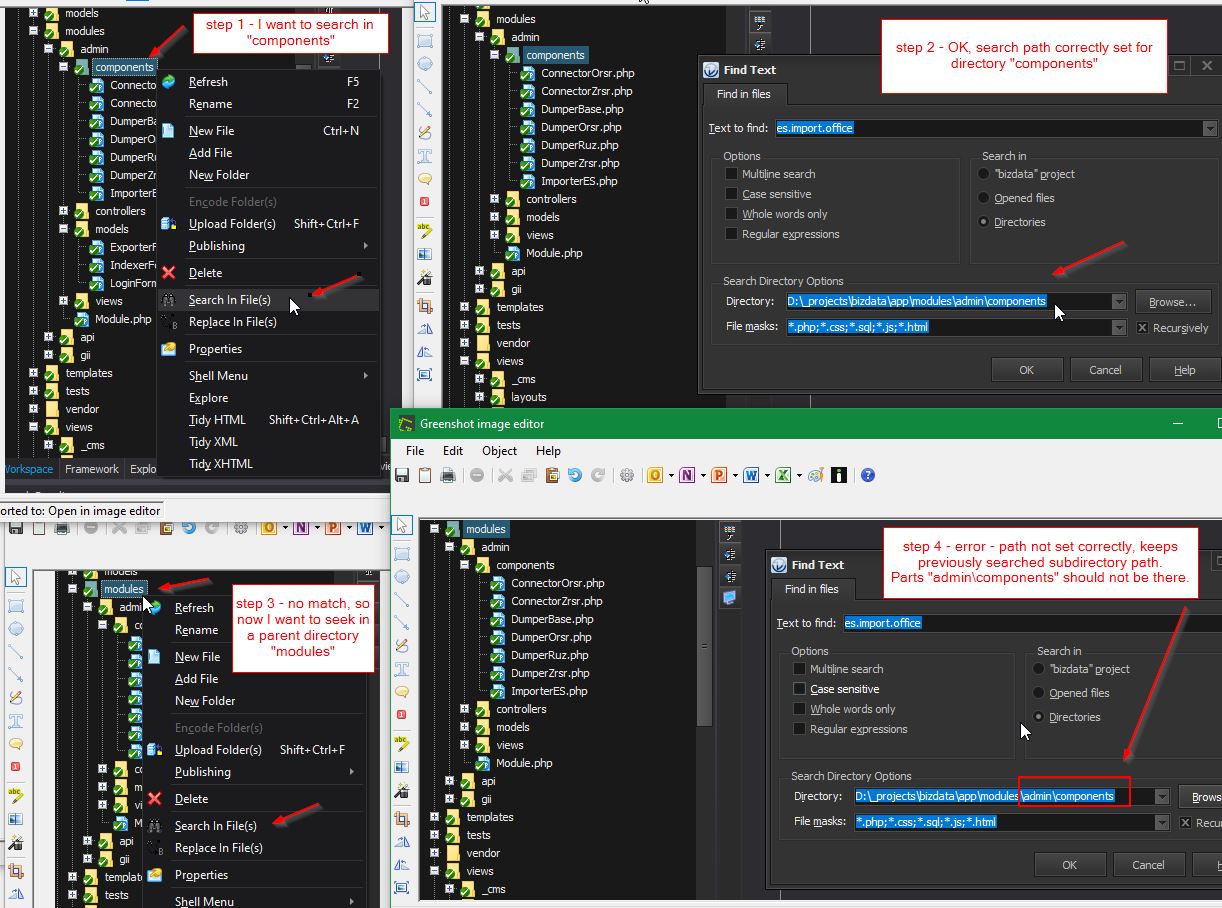Click the Help button in upper Find Text dialog
The width and height of the screenshot is (1222, 908).
tap(1185, 370)
